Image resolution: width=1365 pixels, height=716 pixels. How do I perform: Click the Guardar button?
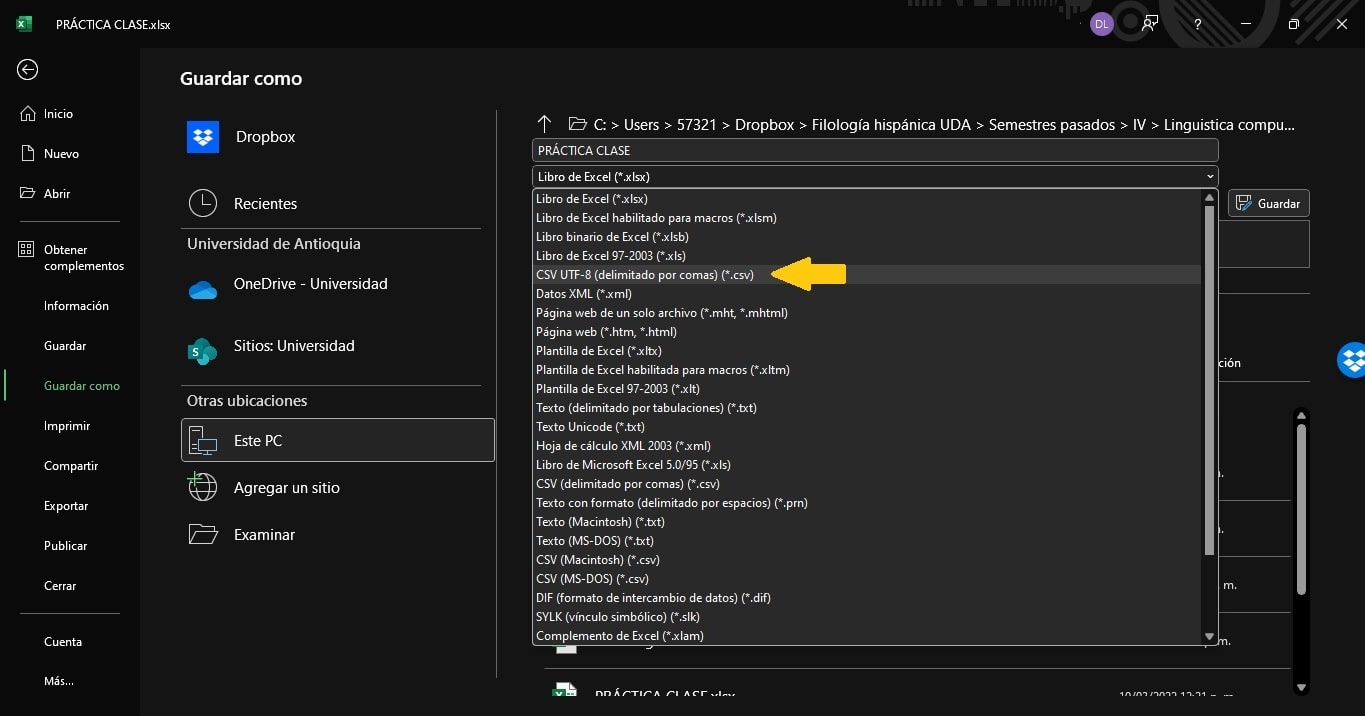tap(1267, 203)
